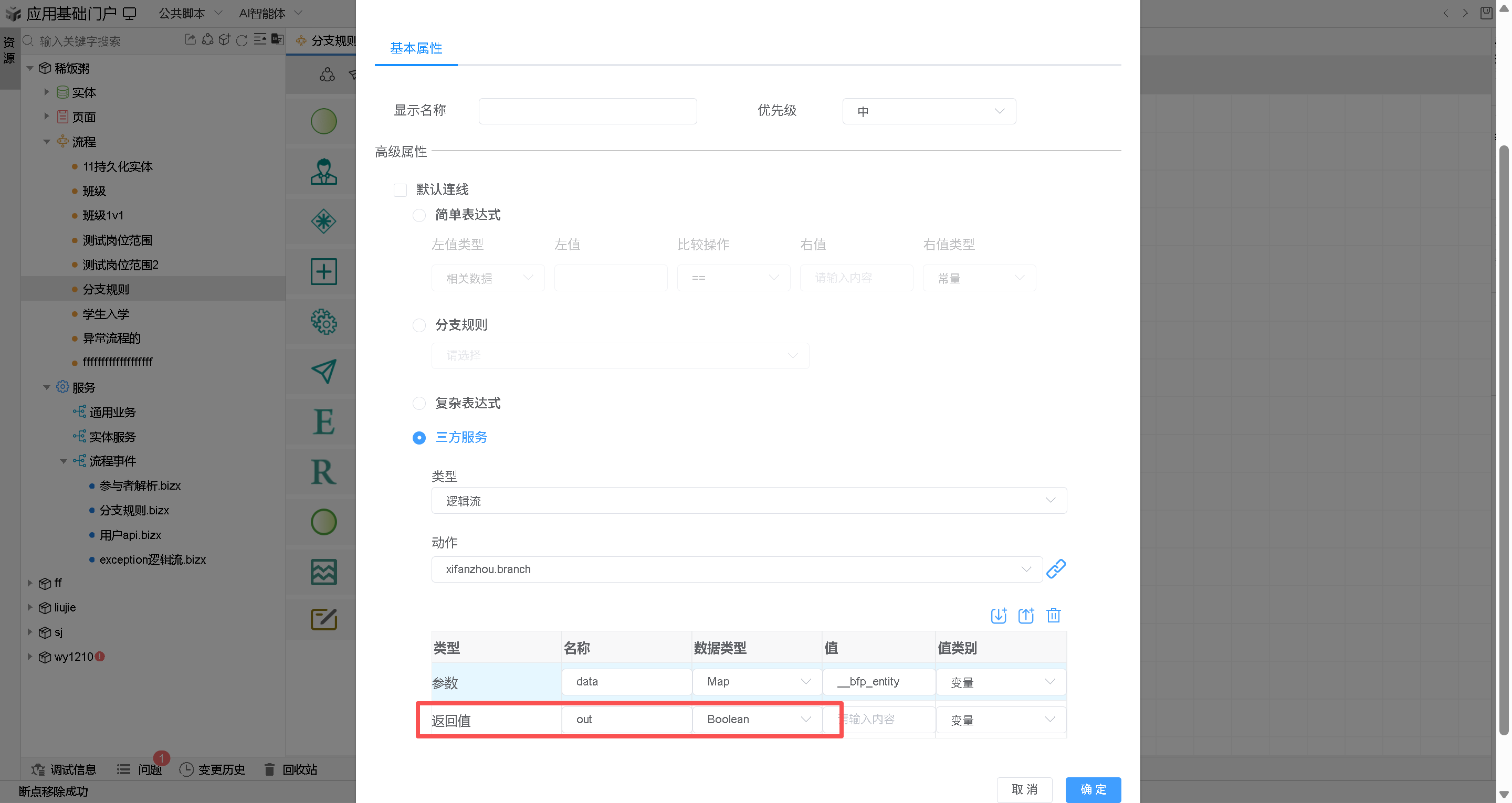Click the 确定 button
Viewport: 1512px width, 803px height.
pyautogui.click(x=1093, y=789)
